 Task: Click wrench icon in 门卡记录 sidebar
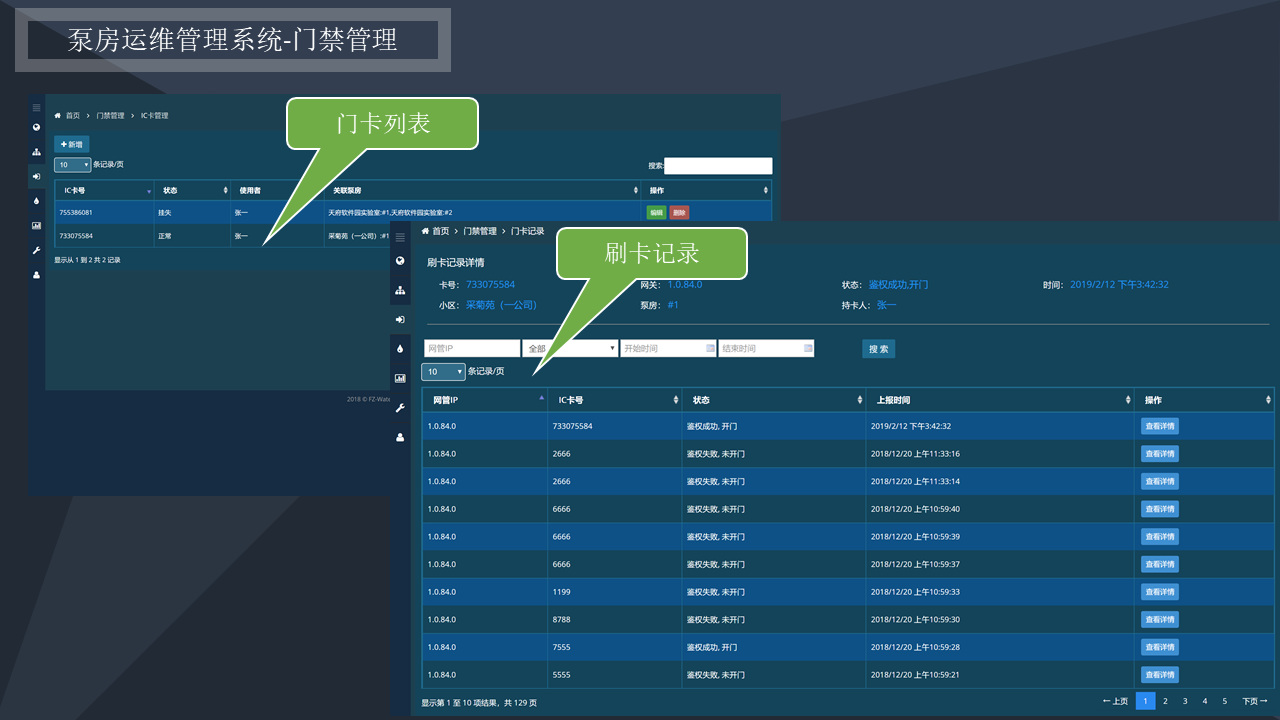[x=400, y=408]
